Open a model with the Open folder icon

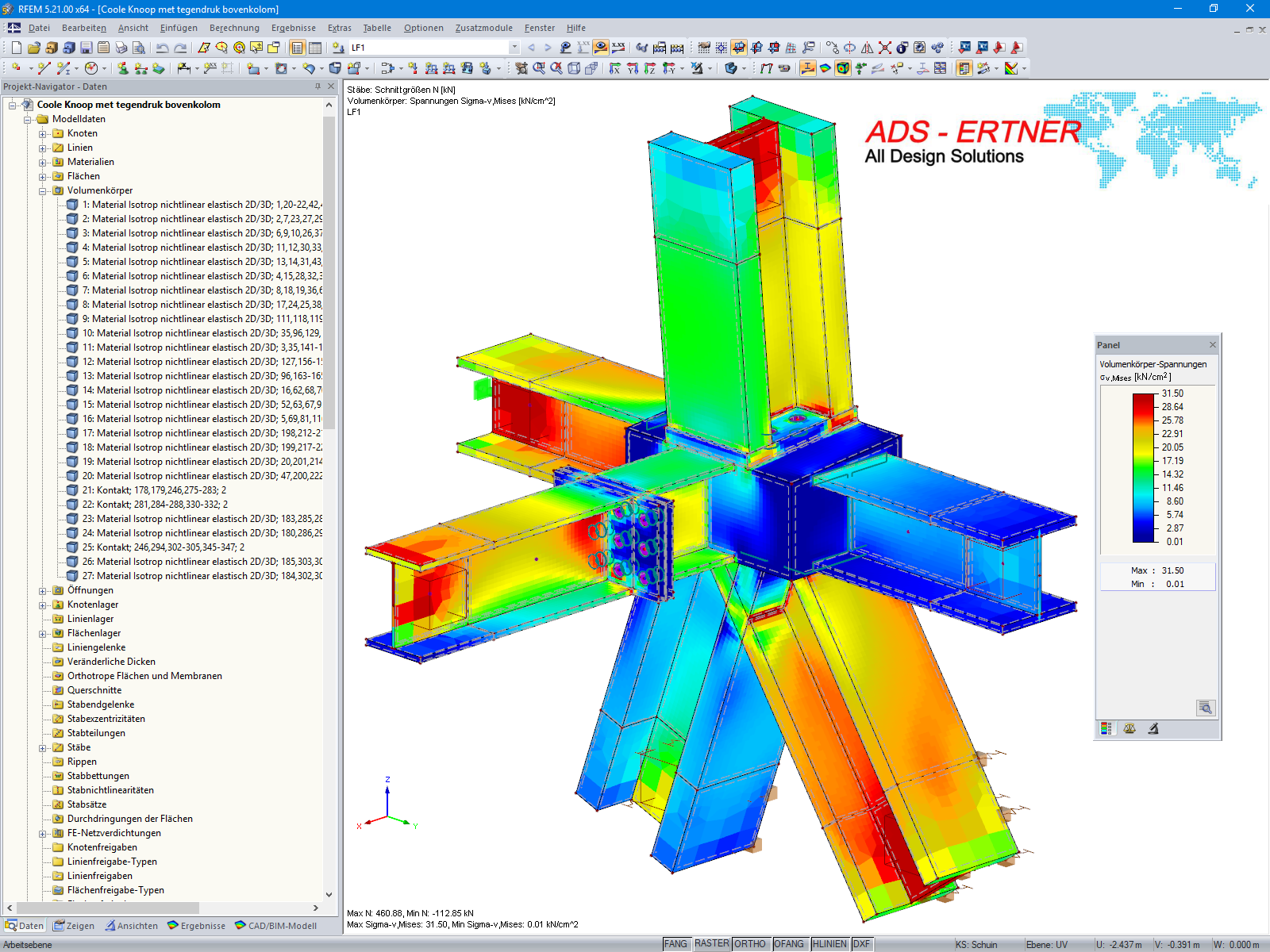coord(34,47)
